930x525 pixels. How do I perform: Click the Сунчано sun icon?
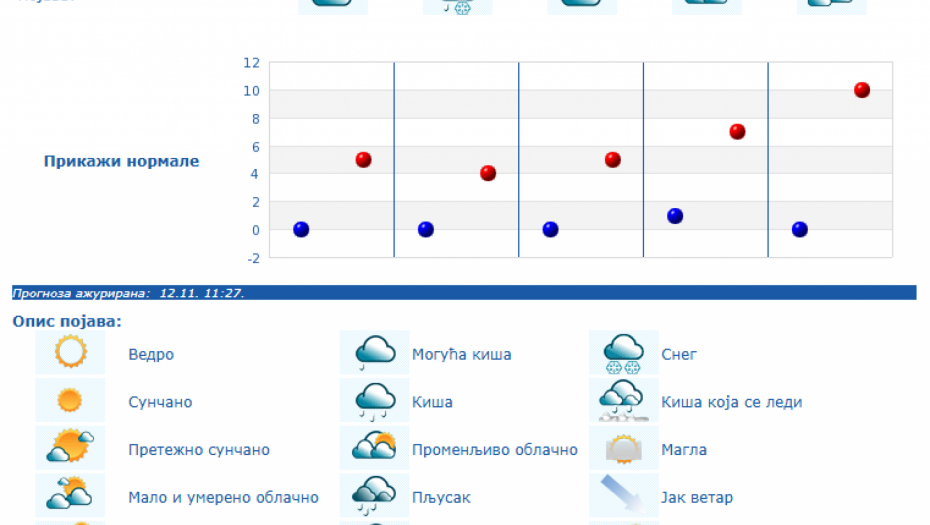coord(70,401)
